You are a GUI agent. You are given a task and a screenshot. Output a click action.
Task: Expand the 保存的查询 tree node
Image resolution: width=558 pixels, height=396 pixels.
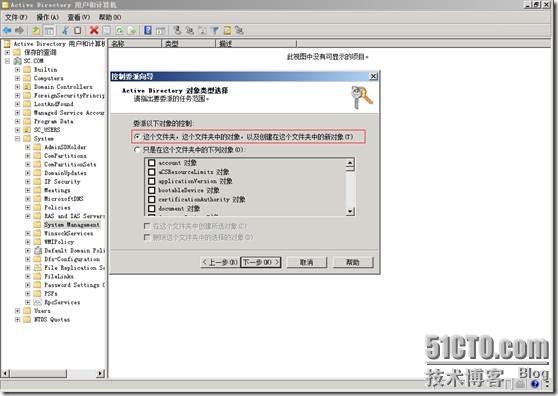click(7, 52)
